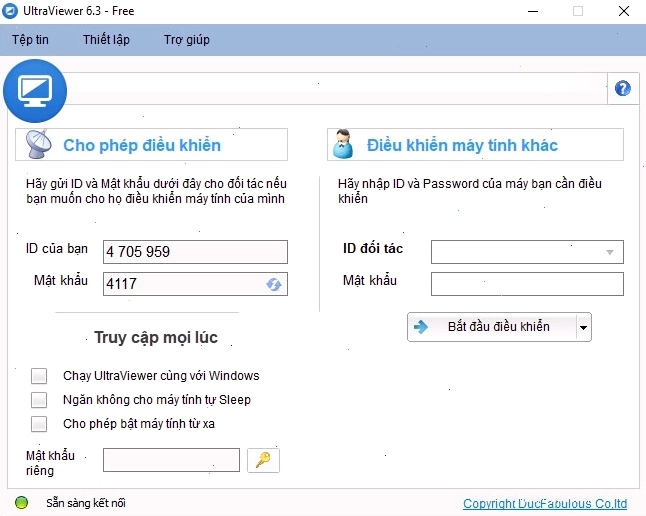Click the password refresh arrows icon
Screen dimensions: 646x516
(x=274, y=284)
